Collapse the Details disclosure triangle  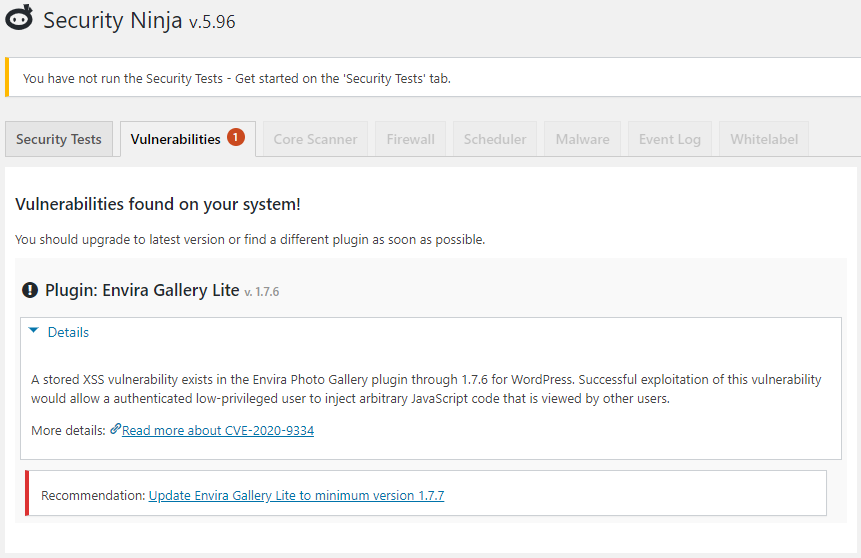tap(33, 331)
